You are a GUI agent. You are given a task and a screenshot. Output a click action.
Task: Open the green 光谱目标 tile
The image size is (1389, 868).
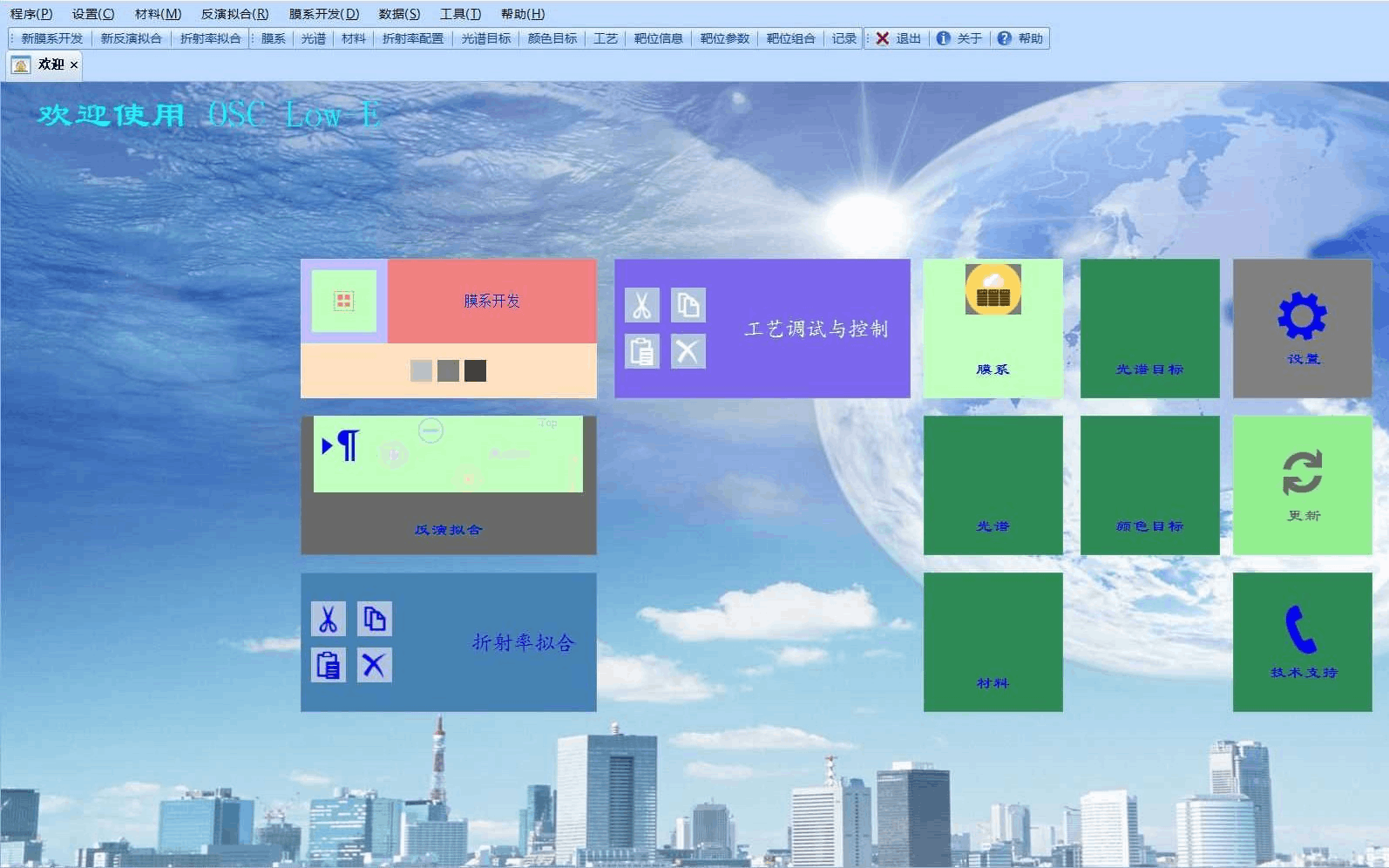[x=1149, y=329]
